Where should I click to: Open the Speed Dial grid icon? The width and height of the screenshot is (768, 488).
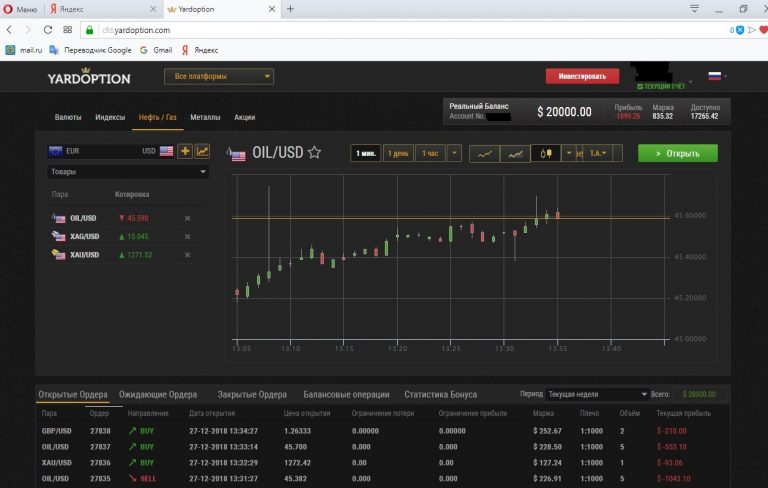(x=68, y=30)
